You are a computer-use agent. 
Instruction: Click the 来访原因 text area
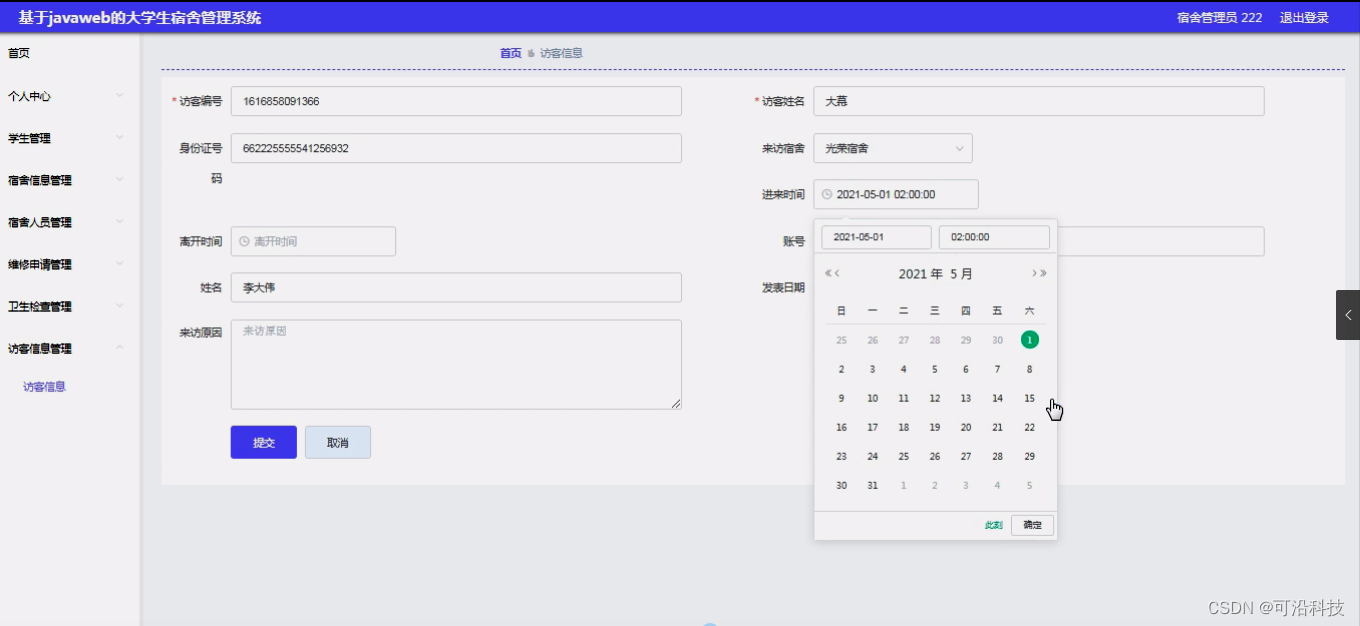point(455,363)
